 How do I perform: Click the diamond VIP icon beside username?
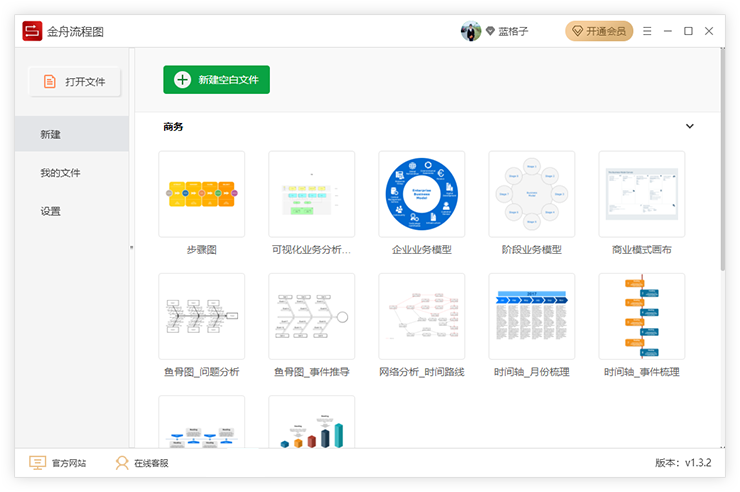(x=490, y=32)
